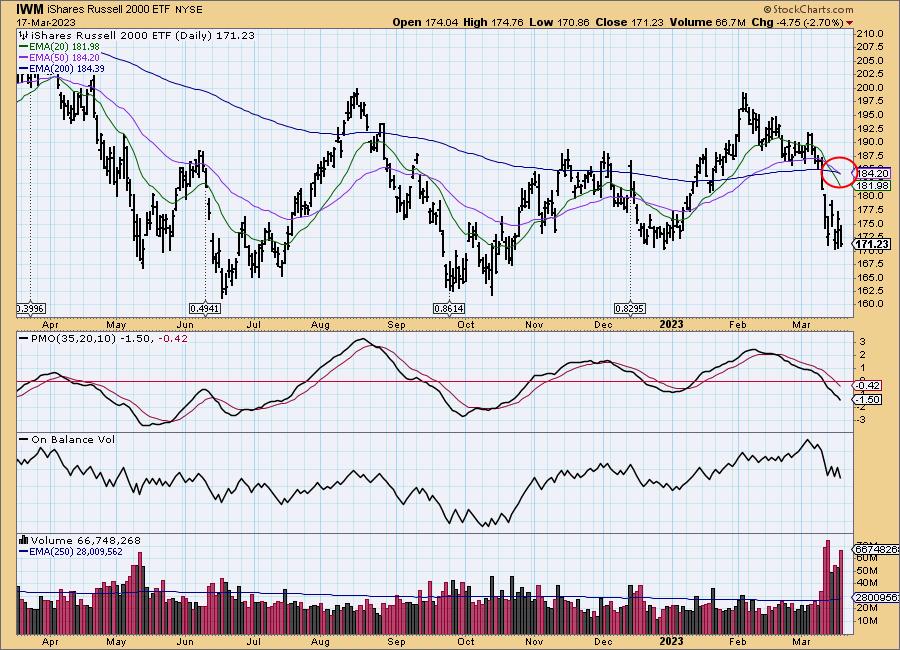900x650 pixels.
Task: Click the NYSE exchange label
Action: coord(189,10)
